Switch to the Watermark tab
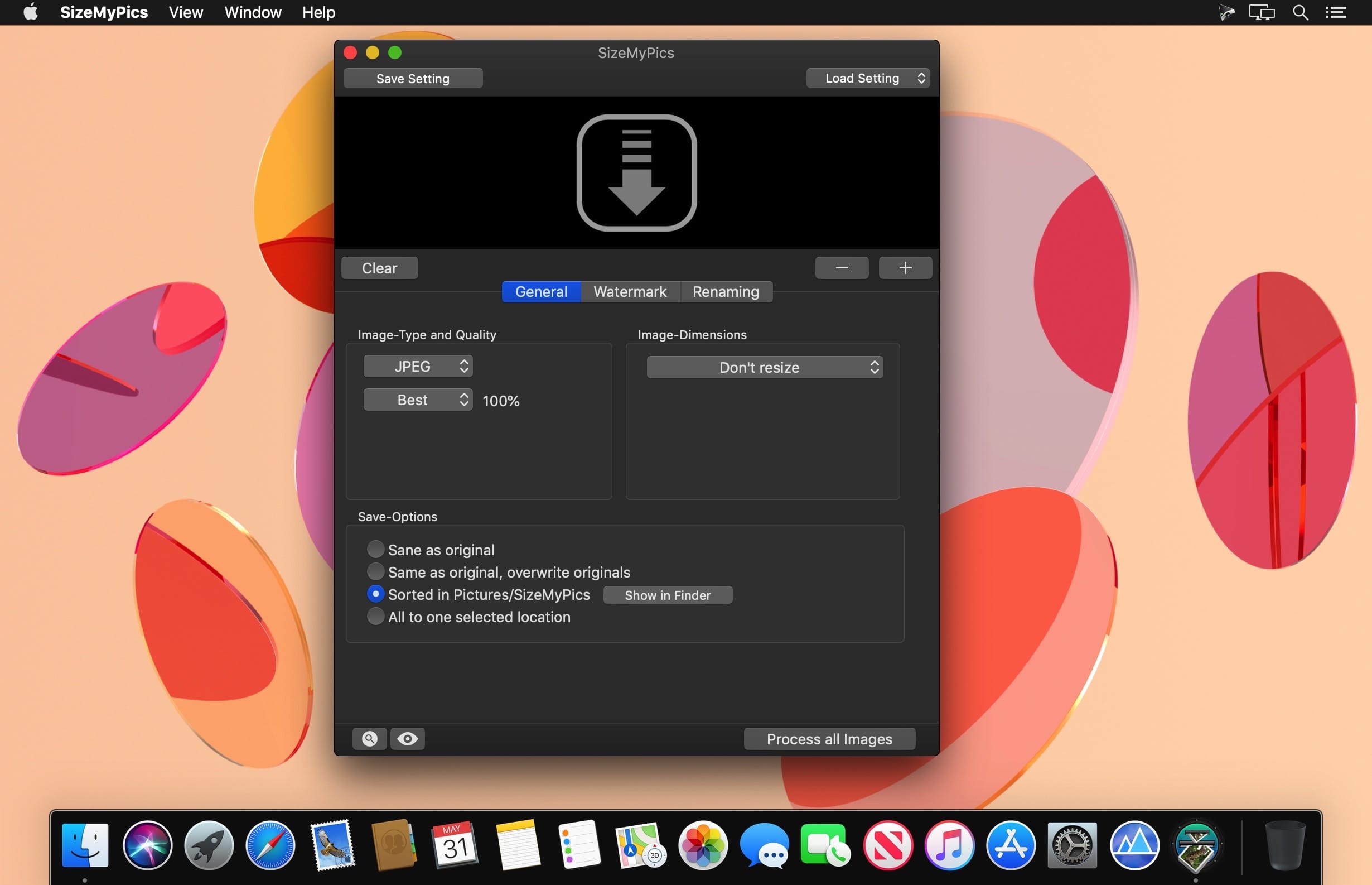1372x885 pixels. [630, 292]
